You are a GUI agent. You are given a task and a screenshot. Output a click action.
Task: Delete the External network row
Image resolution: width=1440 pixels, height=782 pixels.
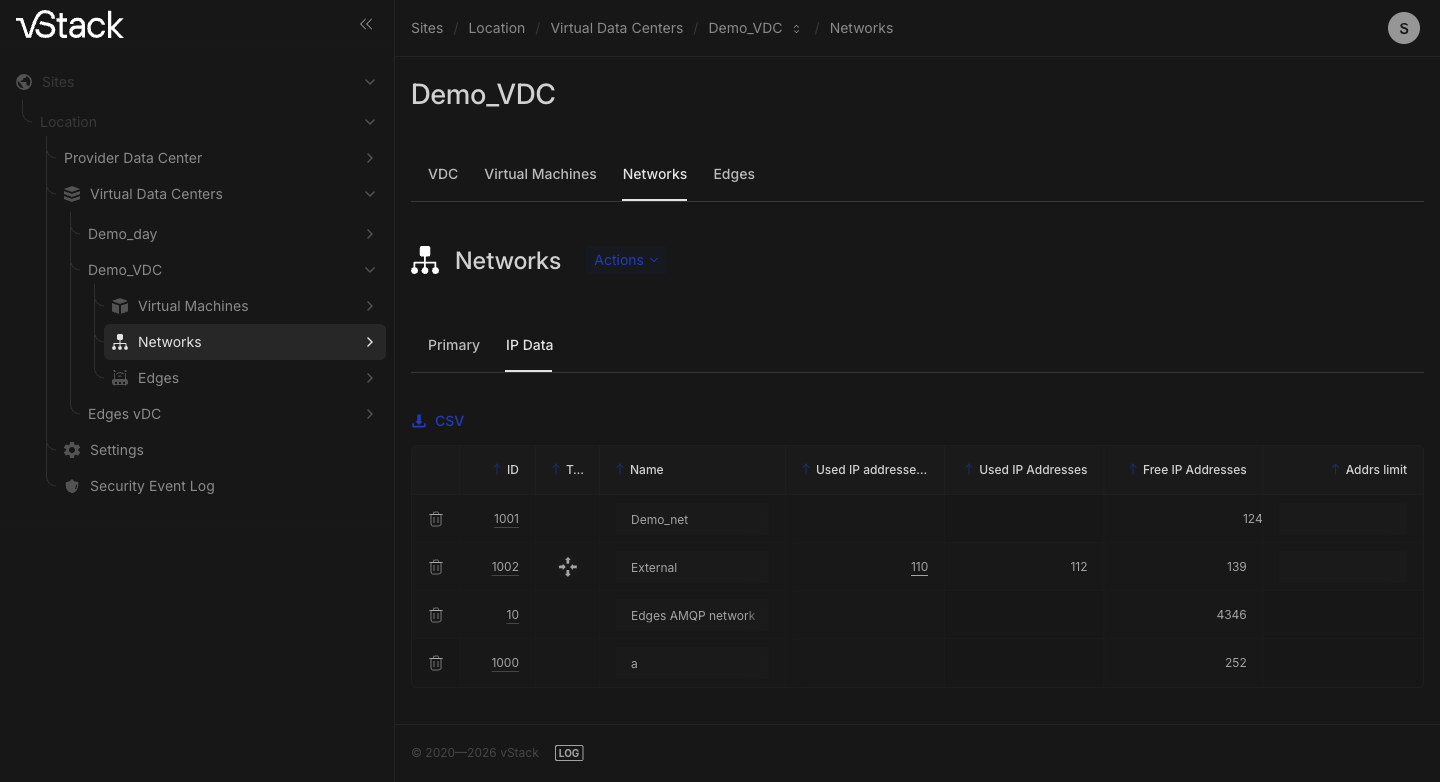coord(436,567)
